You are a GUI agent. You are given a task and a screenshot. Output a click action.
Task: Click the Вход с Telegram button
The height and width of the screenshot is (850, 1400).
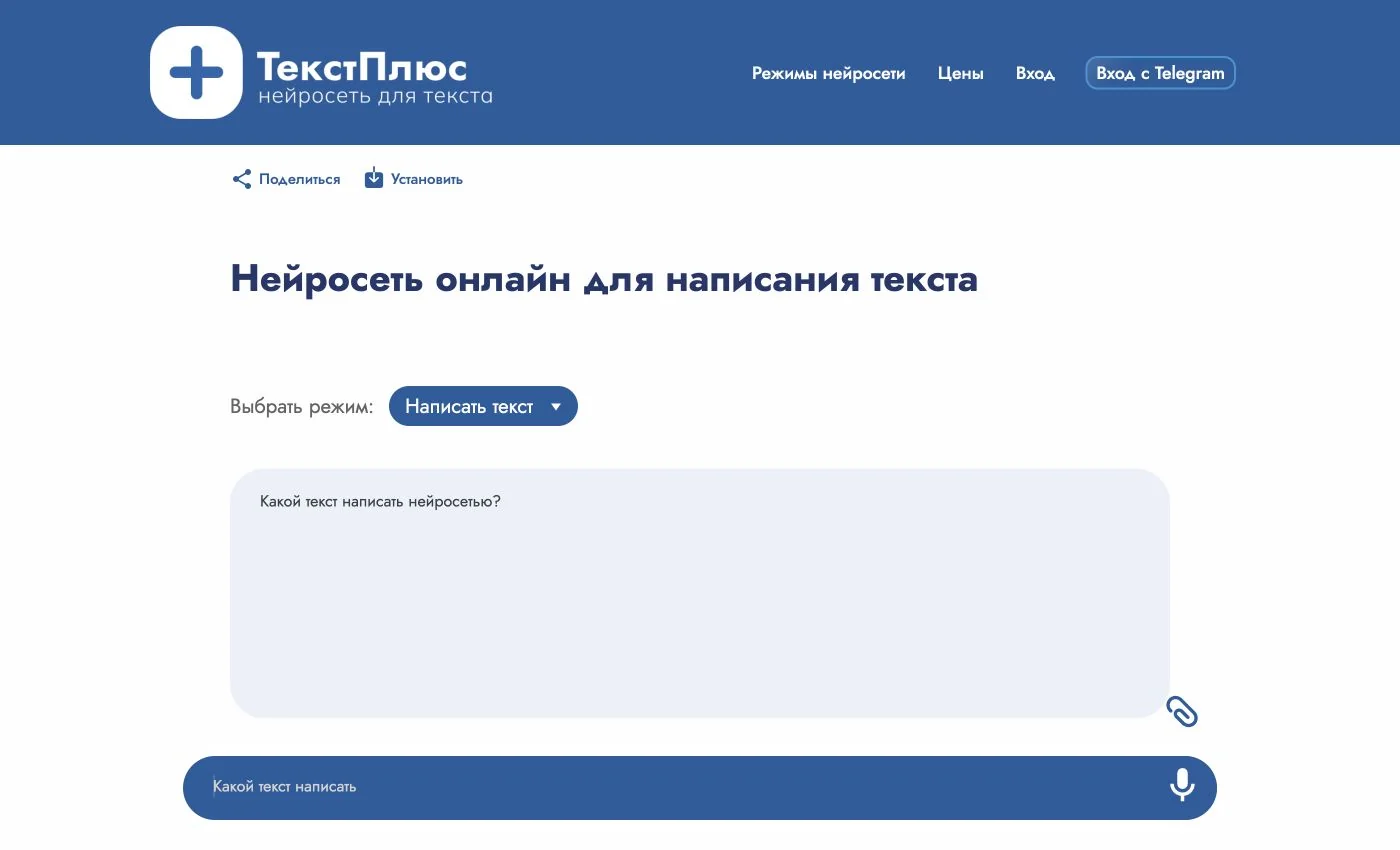(1161, 73)
